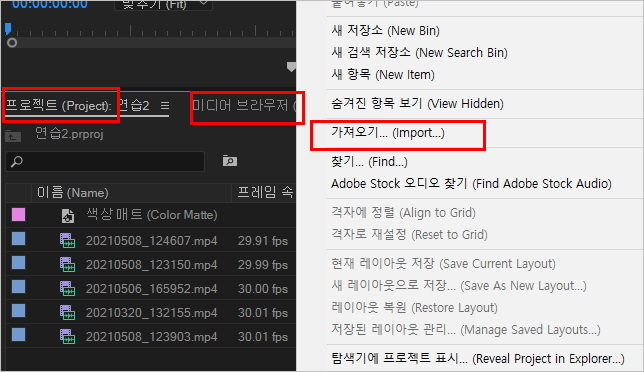Click the 29.91 fps value

[x=263, y=241]
